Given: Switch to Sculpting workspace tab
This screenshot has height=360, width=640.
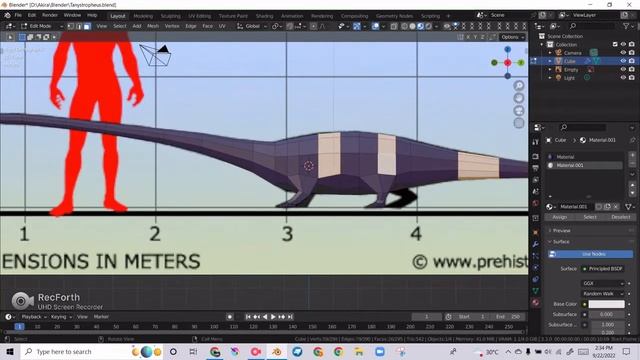Looking at the screenshot, I should (170, 16).
